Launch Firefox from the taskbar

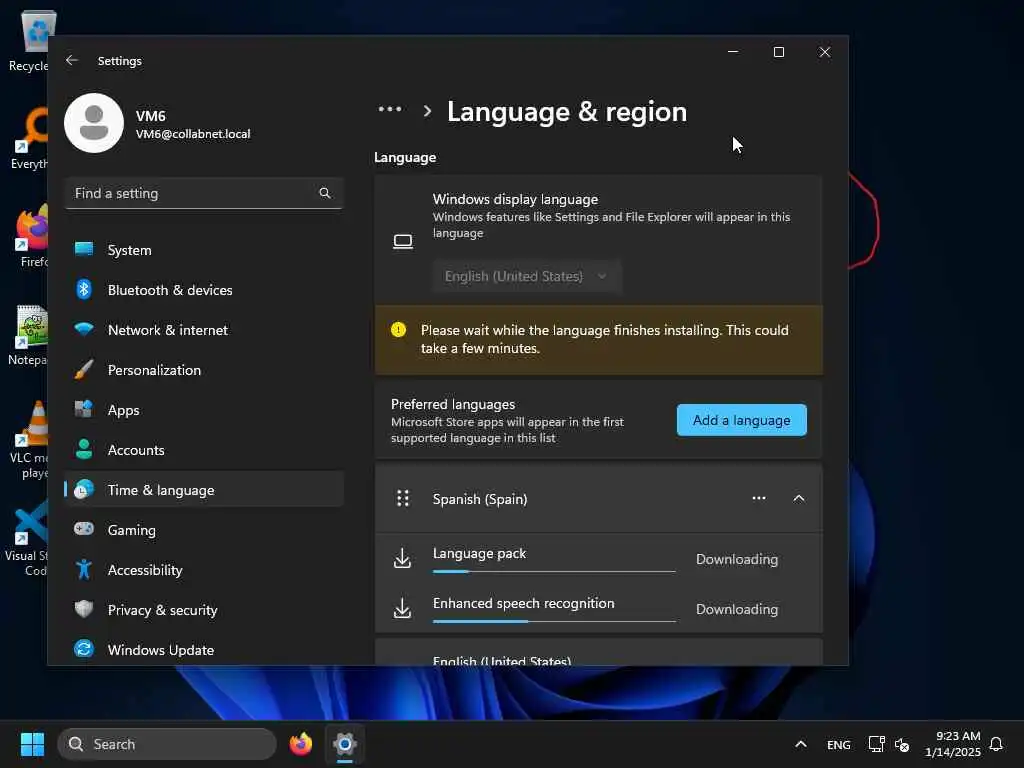[x=301, y=744]
